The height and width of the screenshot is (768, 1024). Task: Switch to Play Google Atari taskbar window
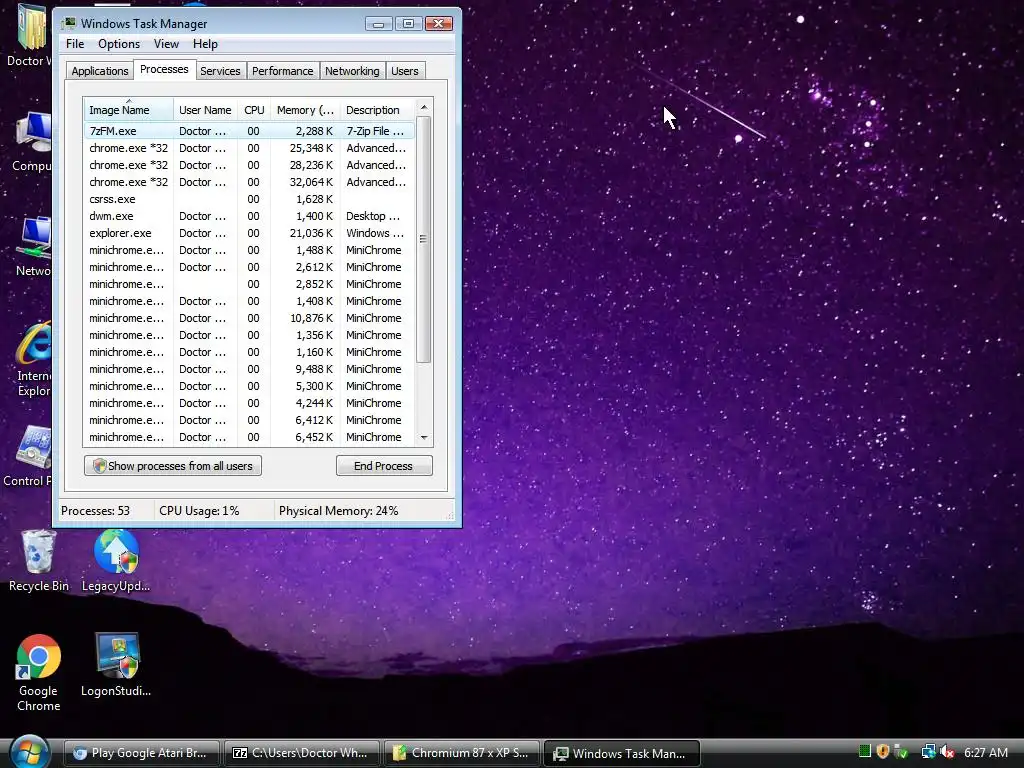click(142, 753)
